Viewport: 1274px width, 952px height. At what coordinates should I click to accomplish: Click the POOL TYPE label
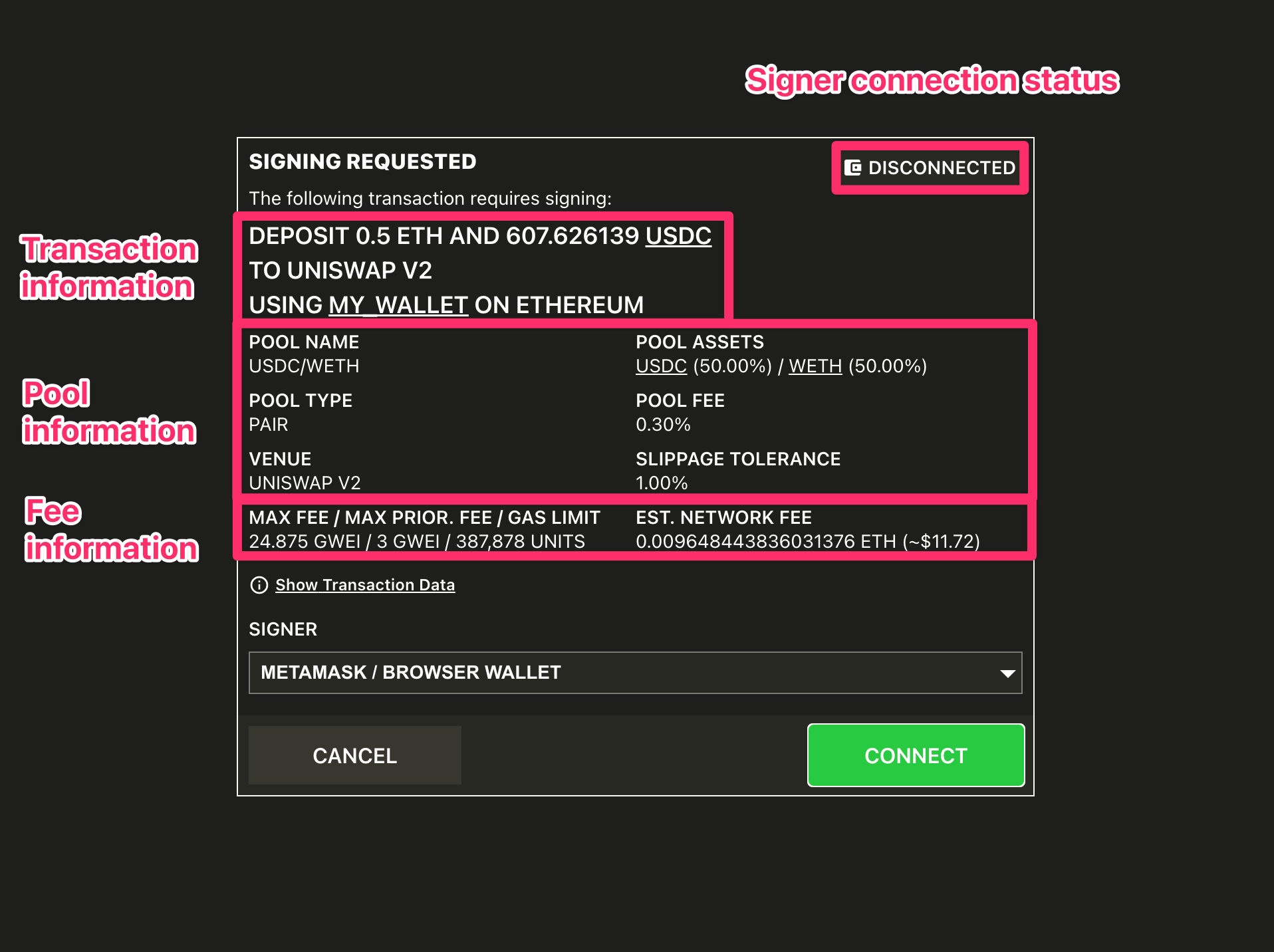(301, 401)
